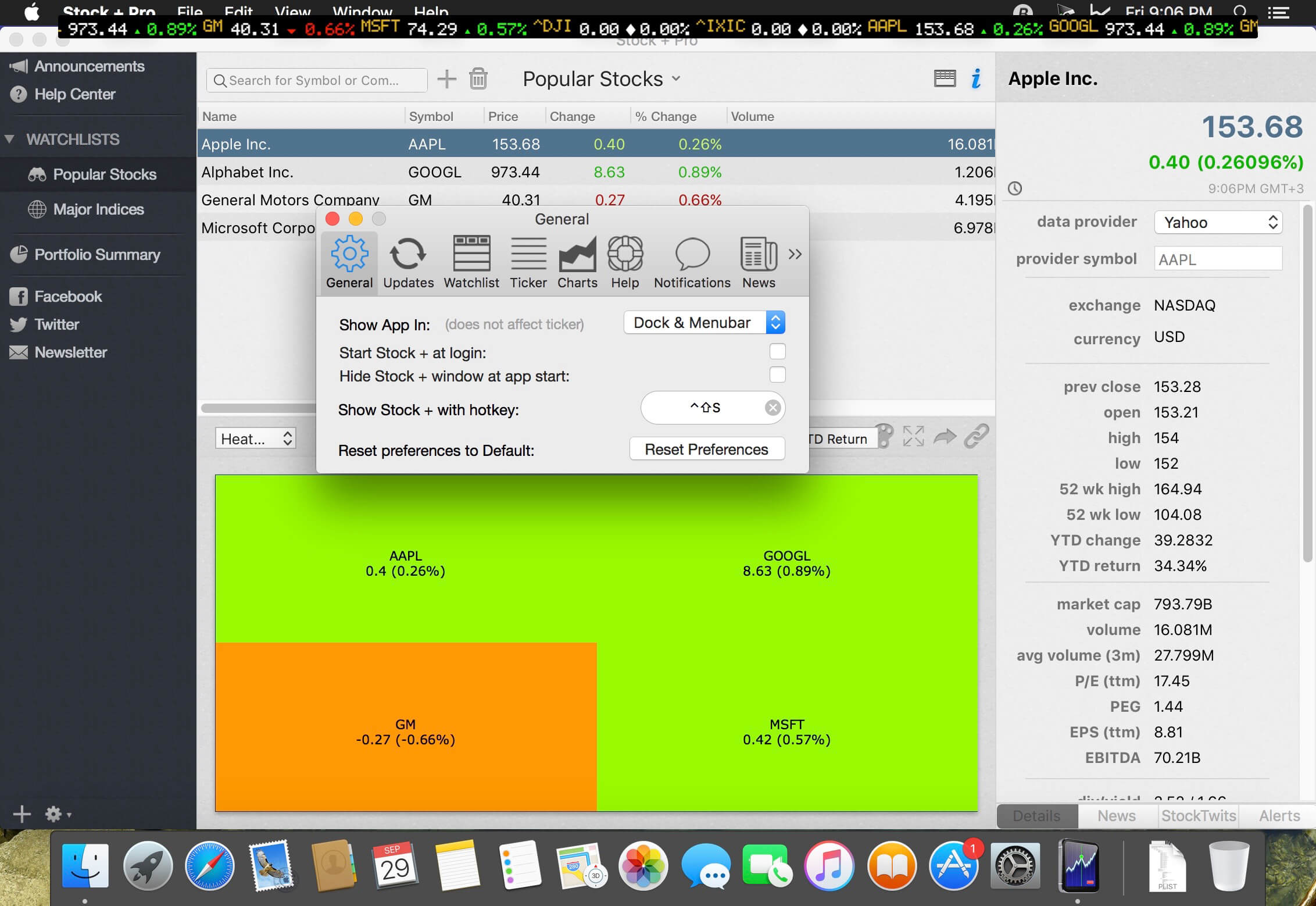Toggle the list view layout icon
The image size is (1316, 906).
tap(945, 79)
